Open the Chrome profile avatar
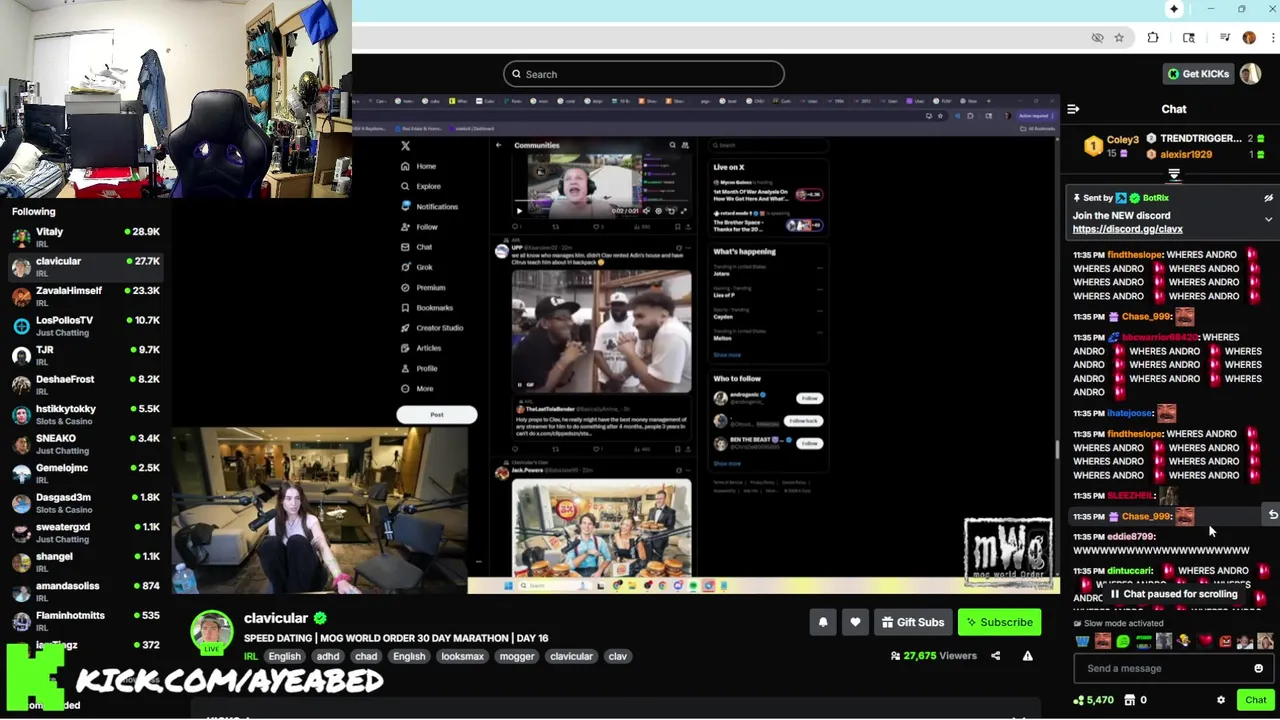The image size is (1280, 720). pyautogui.click(x=1249, y=38)
